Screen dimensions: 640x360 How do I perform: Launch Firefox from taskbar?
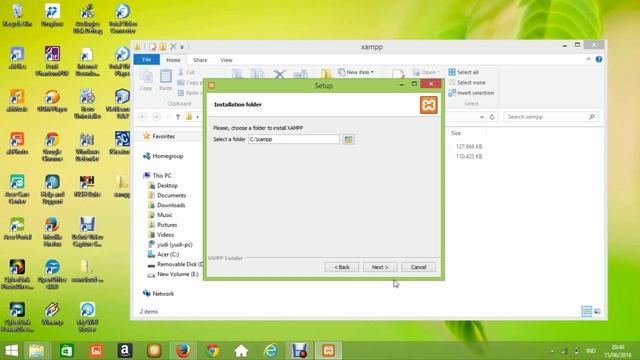[x=183, y=351]
